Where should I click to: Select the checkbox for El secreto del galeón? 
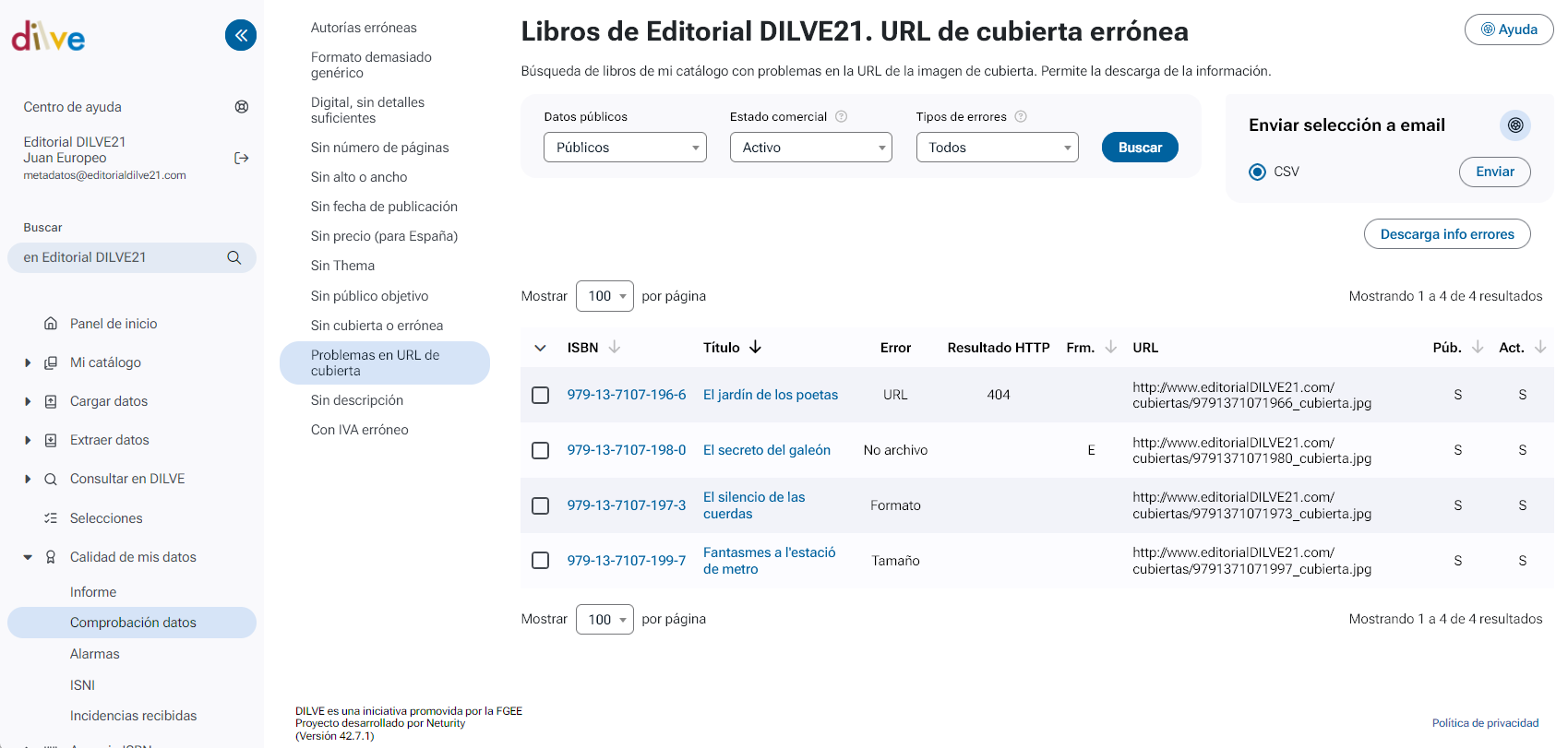[541, 450]
